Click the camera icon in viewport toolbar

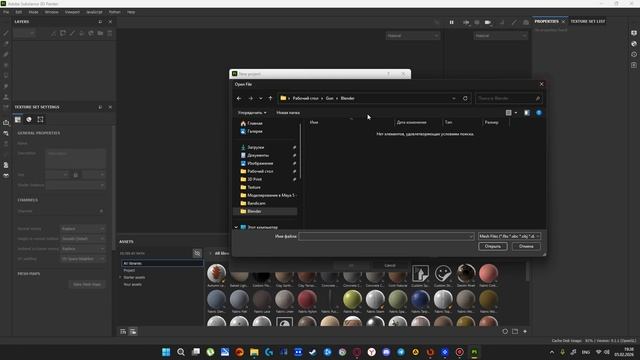pos(488,22)
